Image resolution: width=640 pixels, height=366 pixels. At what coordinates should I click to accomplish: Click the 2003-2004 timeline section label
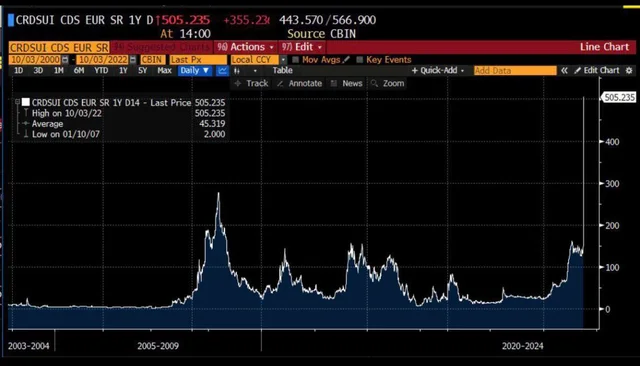click(x=29, y=346)
